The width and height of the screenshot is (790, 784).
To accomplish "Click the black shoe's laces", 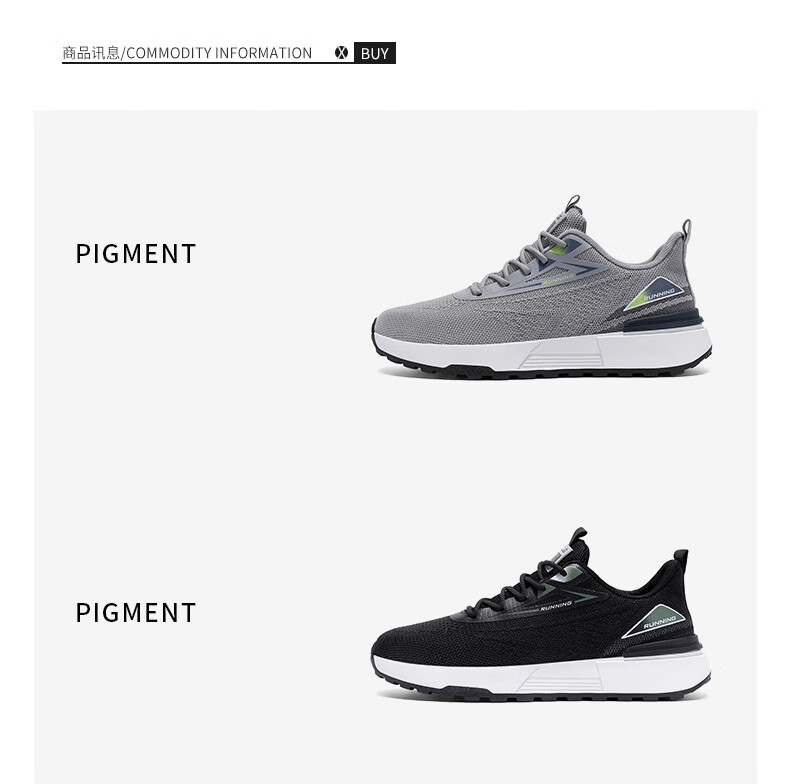I will [519, 590].
